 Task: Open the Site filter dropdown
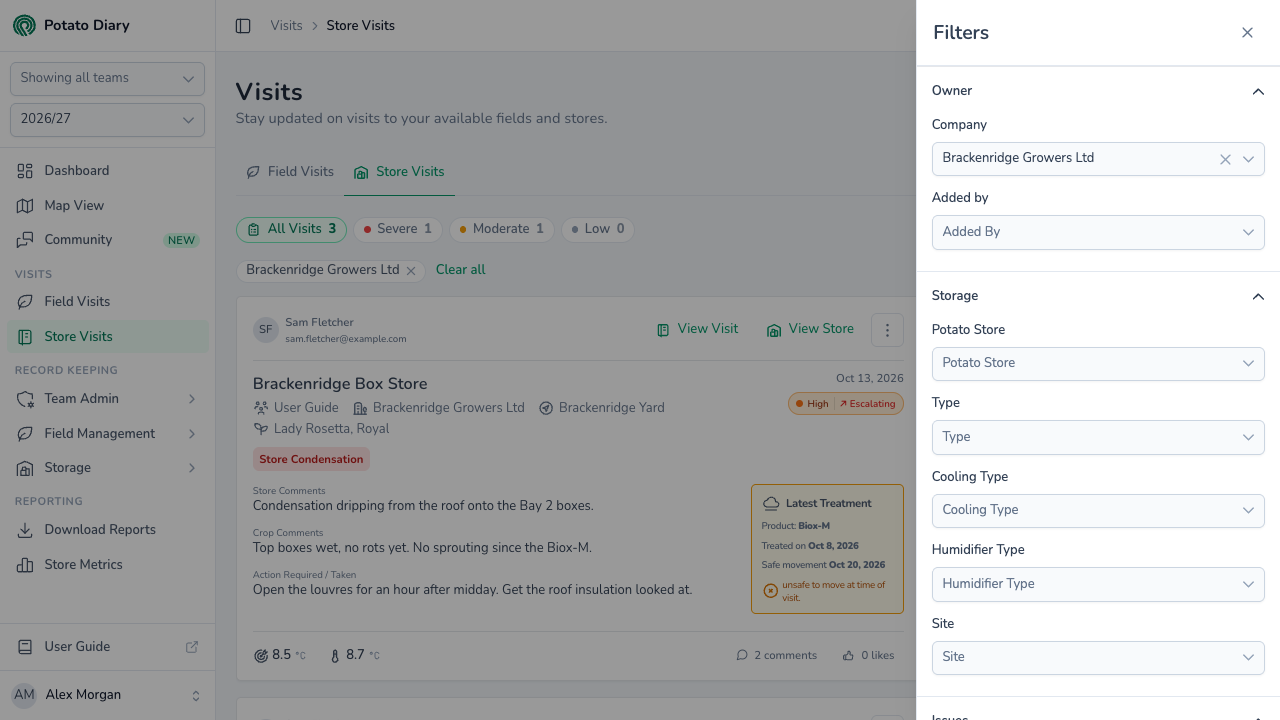coord(1098,657)
